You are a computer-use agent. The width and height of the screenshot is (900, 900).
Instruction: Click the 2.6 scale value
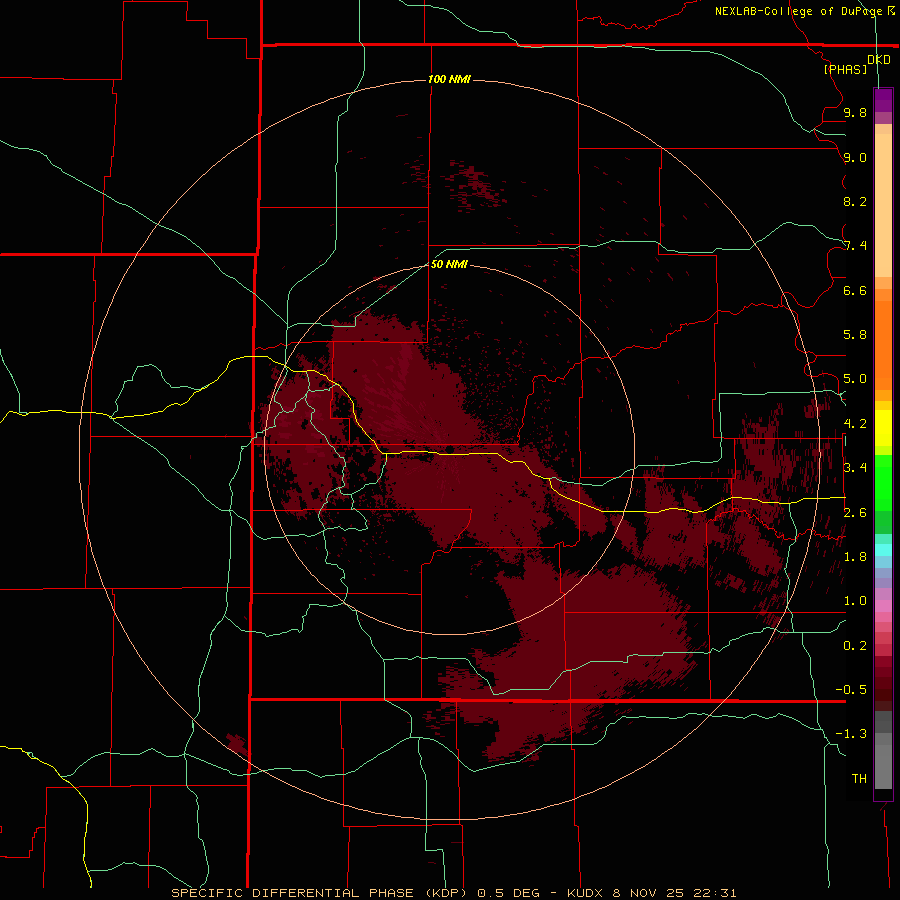855,513
